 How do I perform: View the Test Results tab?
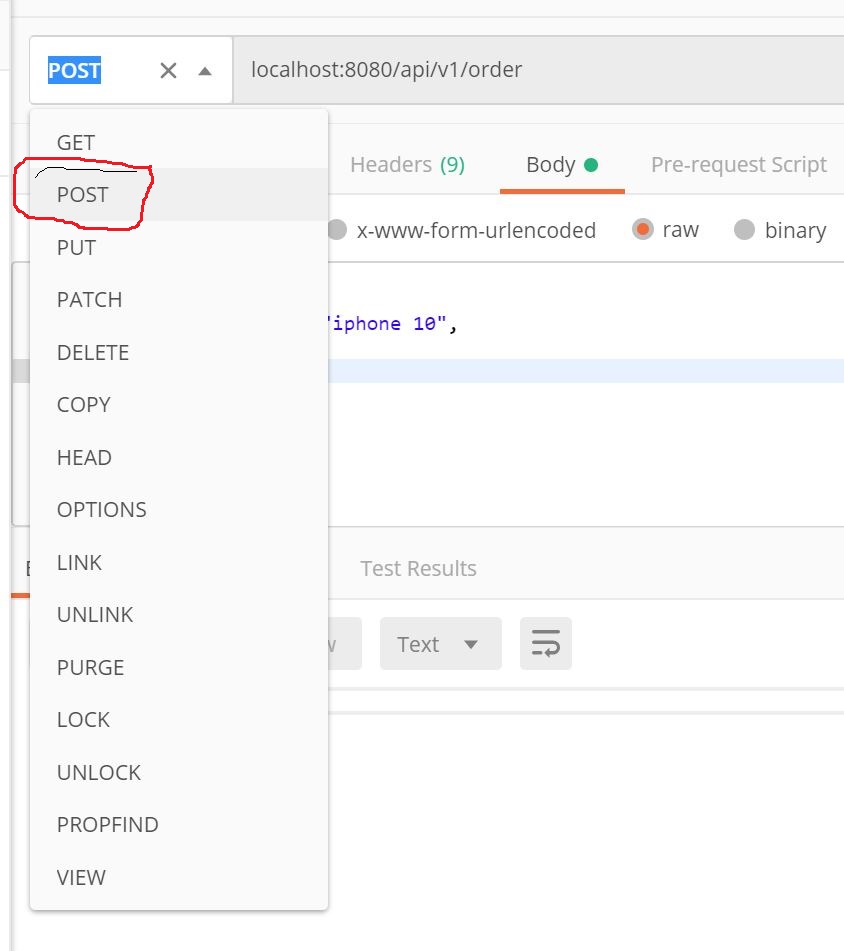coord(417,568)
